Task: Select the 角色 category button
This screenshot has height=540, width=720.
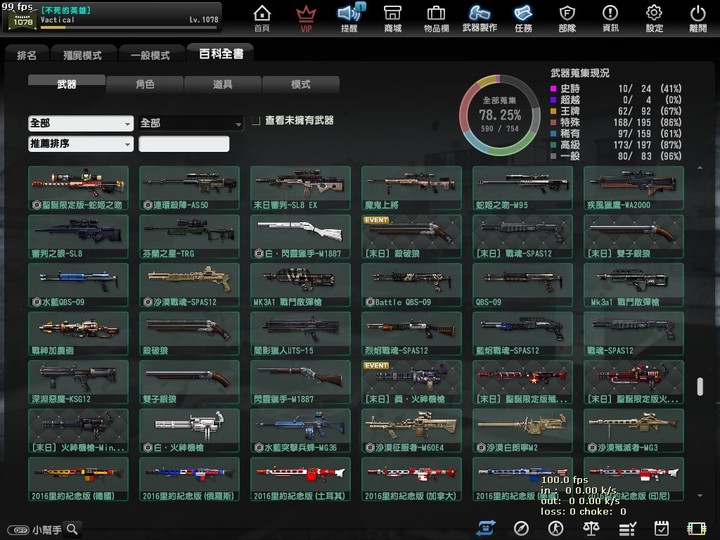Action: 144,84
